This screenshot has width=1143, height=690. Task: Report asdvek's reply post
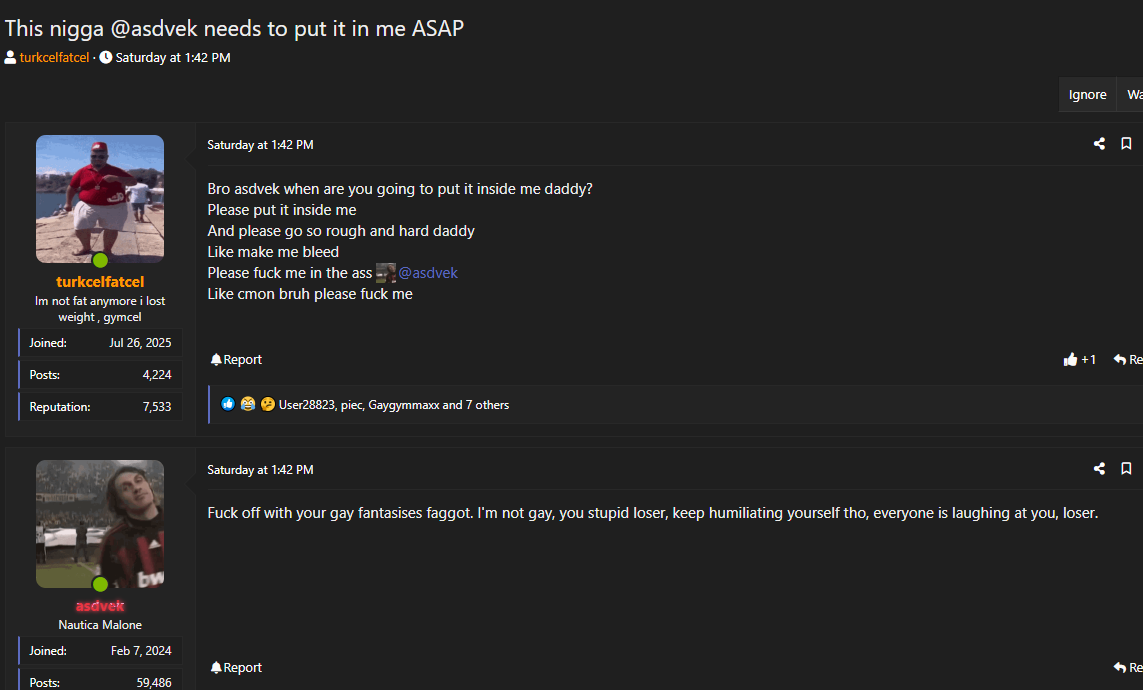(x=236, y=667)
